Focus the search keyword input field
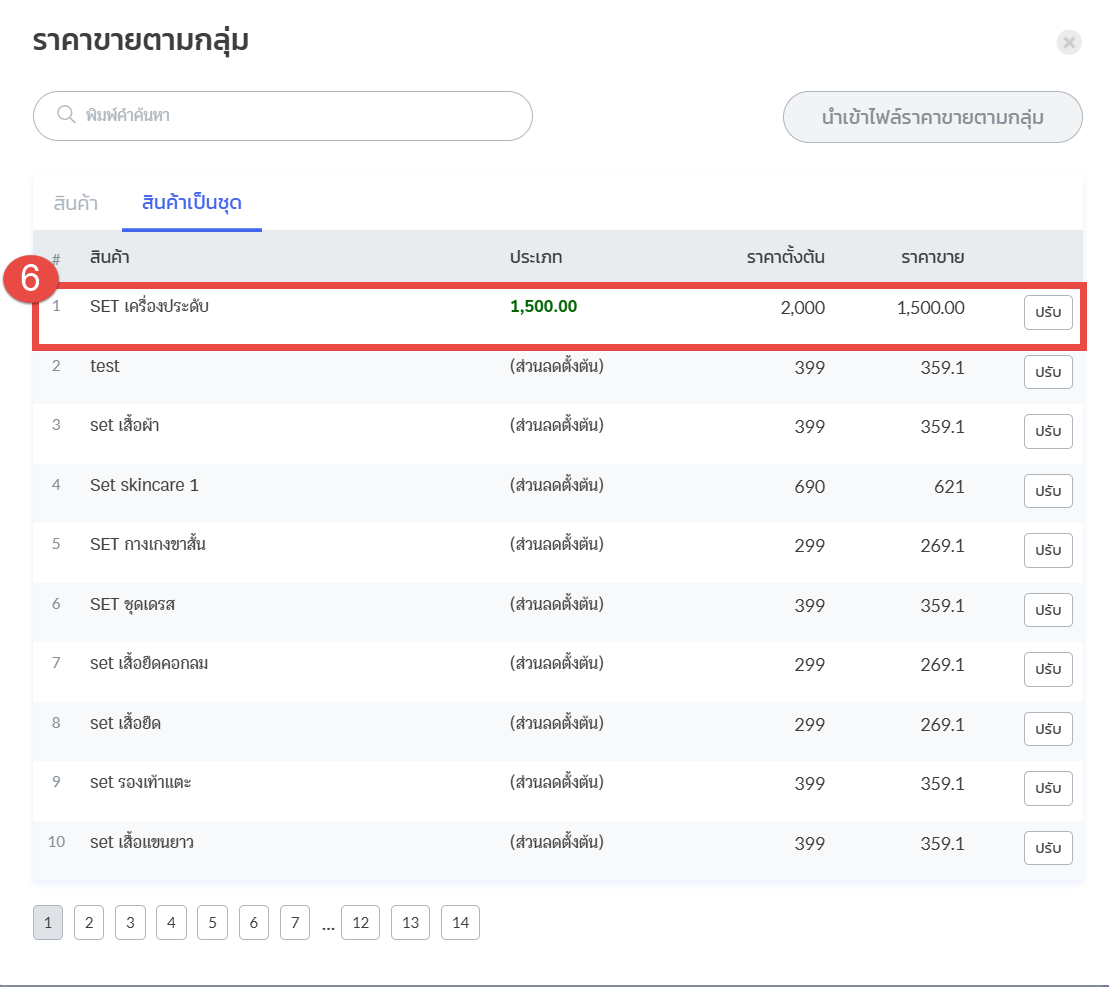This screenshot has height=987, width=1109. (300, 116)
